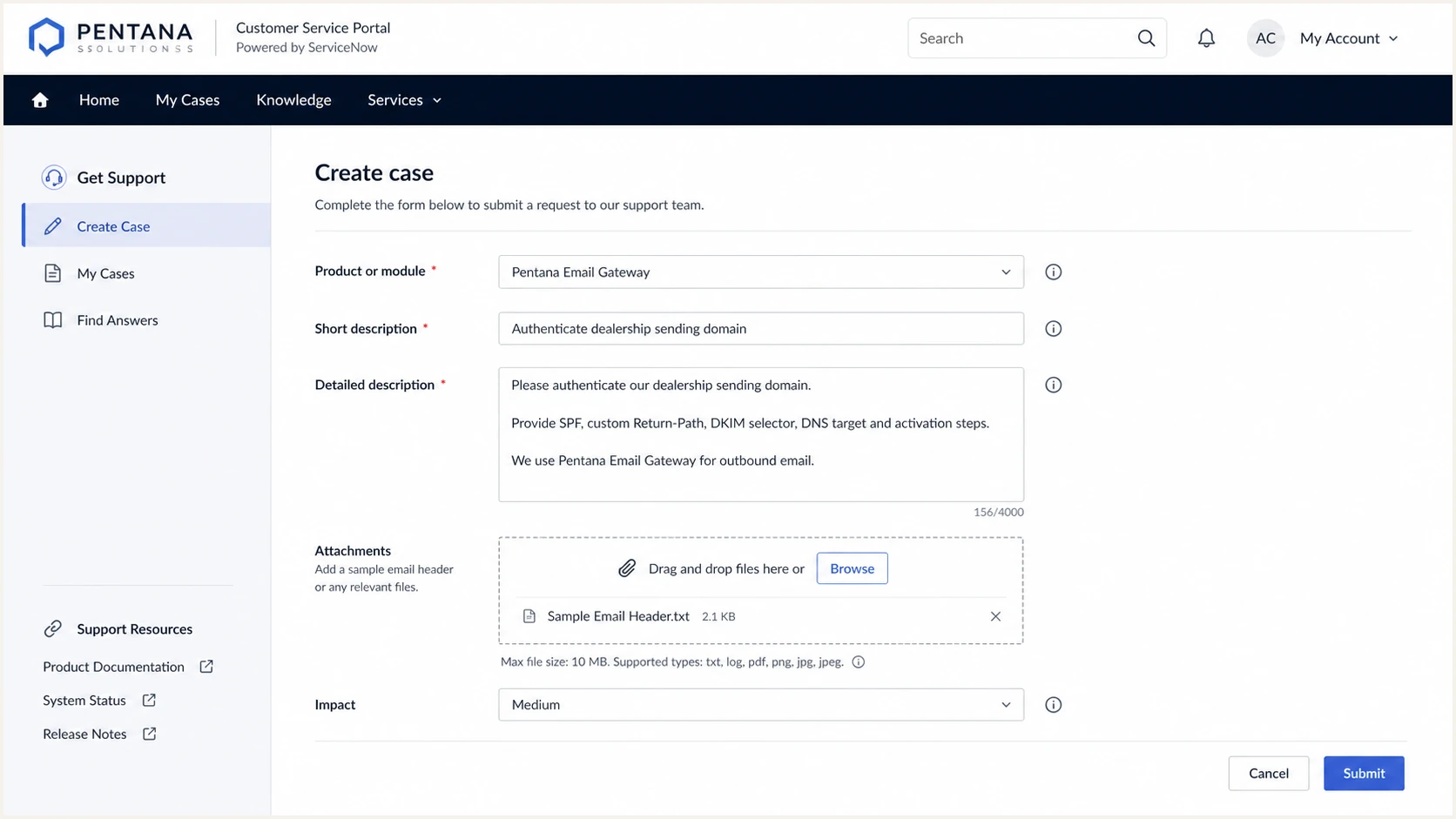Open the Impact dropdown set to Medium
The height and width of the screenshot is (819, 1456).
click(761, 705)
